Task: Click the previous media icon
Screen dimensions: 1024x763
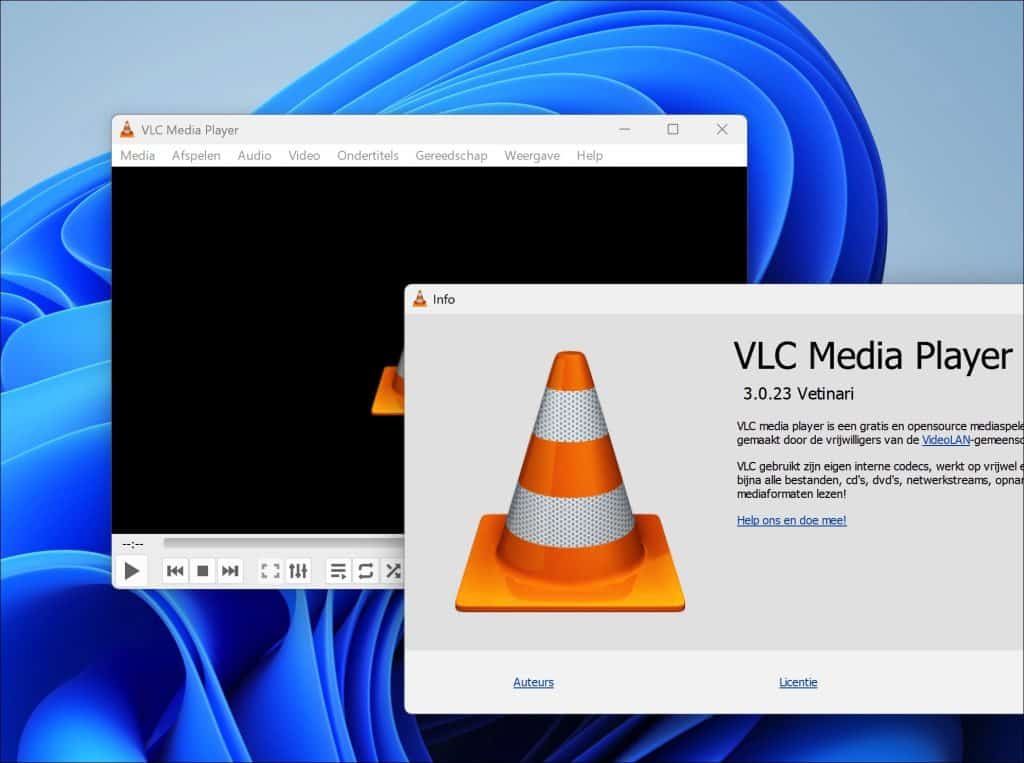Action: tap(175, 570)
